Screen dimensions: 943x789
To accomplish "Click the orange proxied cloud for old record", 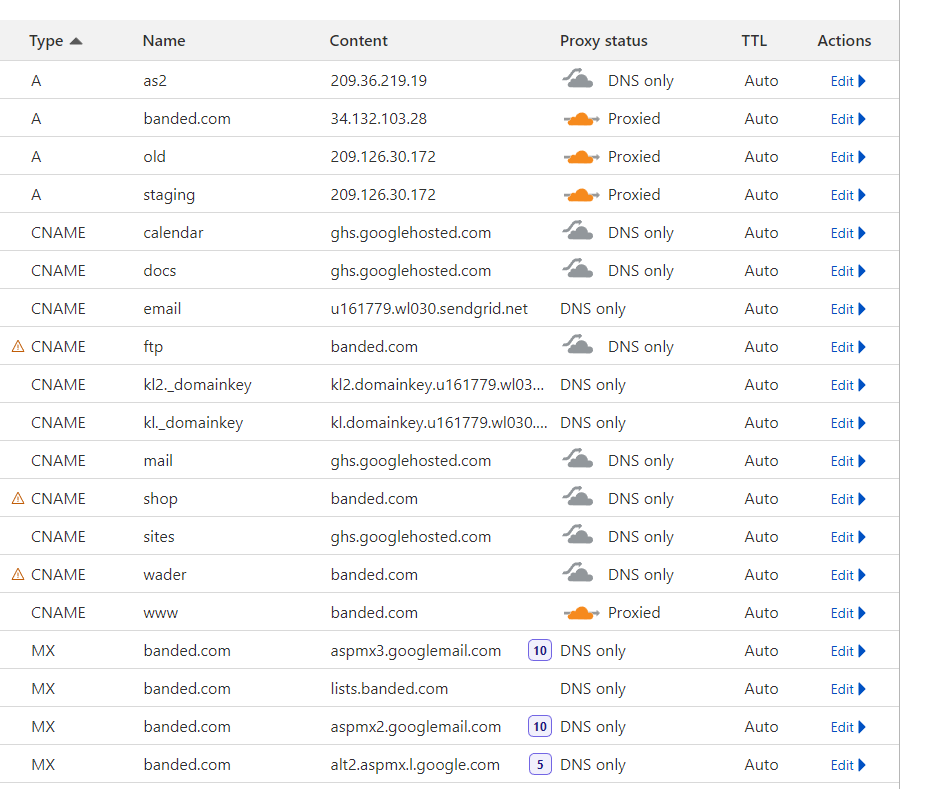I will (x=581, y=157).
